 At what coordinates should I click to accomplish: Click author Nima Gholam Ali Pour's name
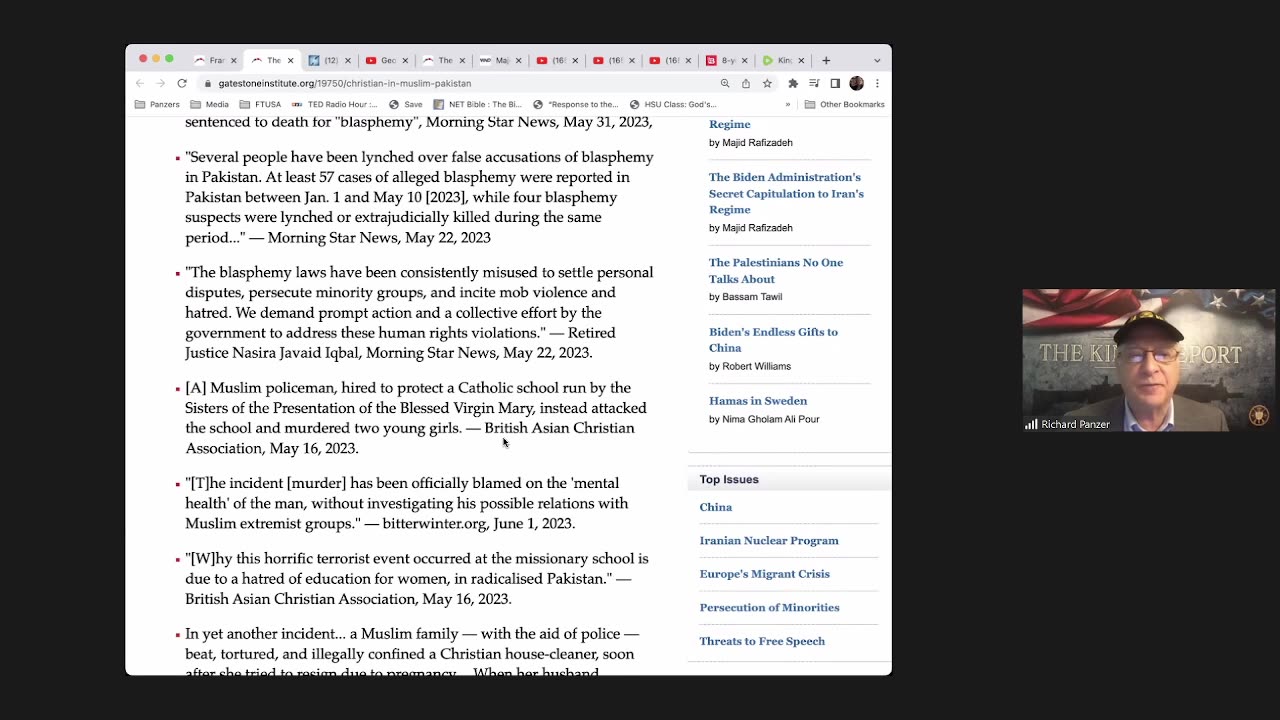click(771, 419)
